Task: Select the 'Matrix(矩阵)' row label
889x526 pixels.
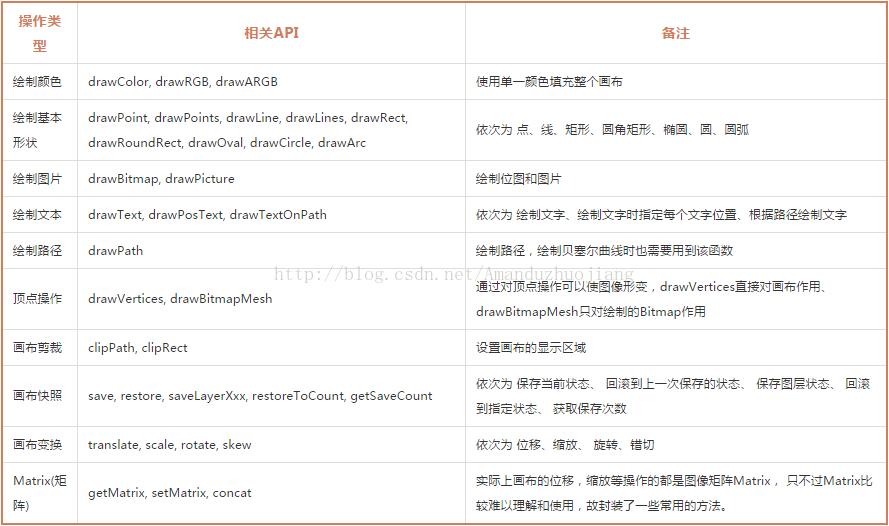Action: click(x=40, y=493)
